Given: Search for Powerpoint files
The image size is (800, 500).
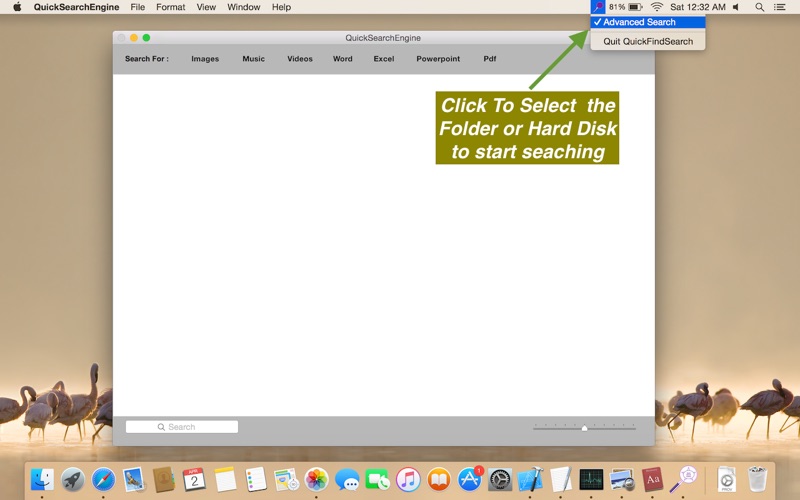Looking at the screenshot, I should click(x=438, y=59).
